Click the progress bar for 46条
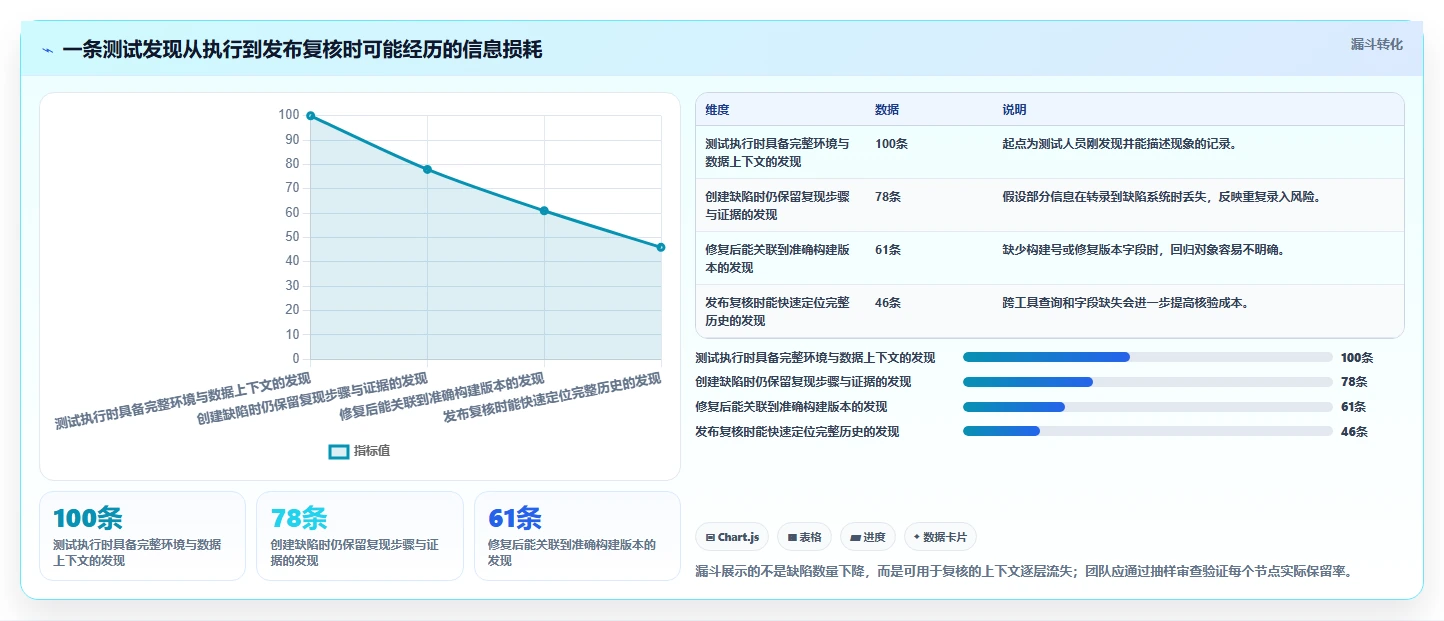 click(x=1148, y=432)
